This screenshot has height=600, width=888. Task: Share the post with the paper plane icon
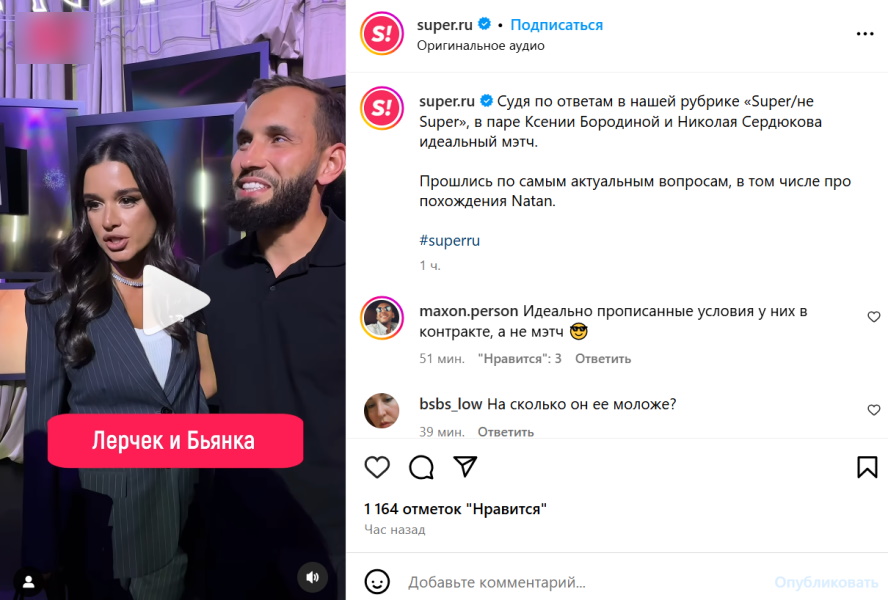click(466, 466)
